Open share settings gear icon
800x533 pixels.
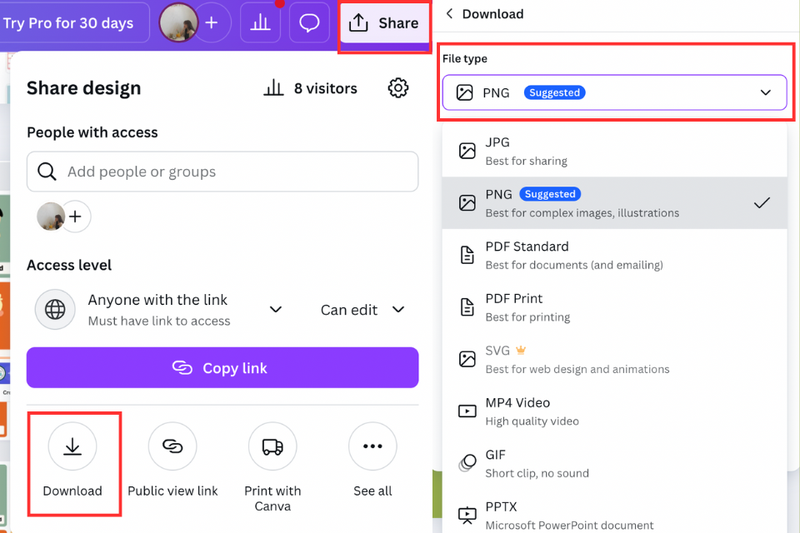pos(398,88)
